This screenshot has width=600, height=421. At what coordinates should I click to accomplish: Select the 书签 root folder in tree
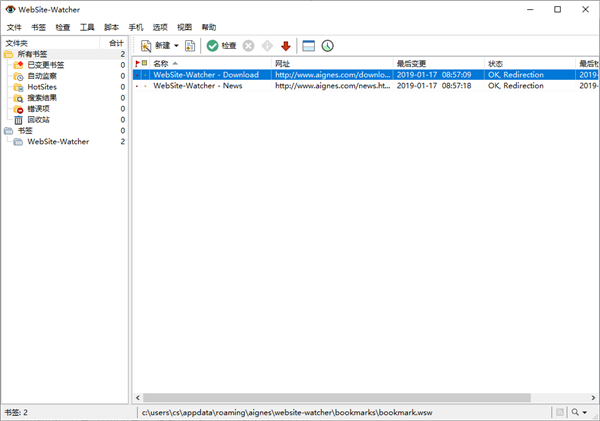(25, 131)
